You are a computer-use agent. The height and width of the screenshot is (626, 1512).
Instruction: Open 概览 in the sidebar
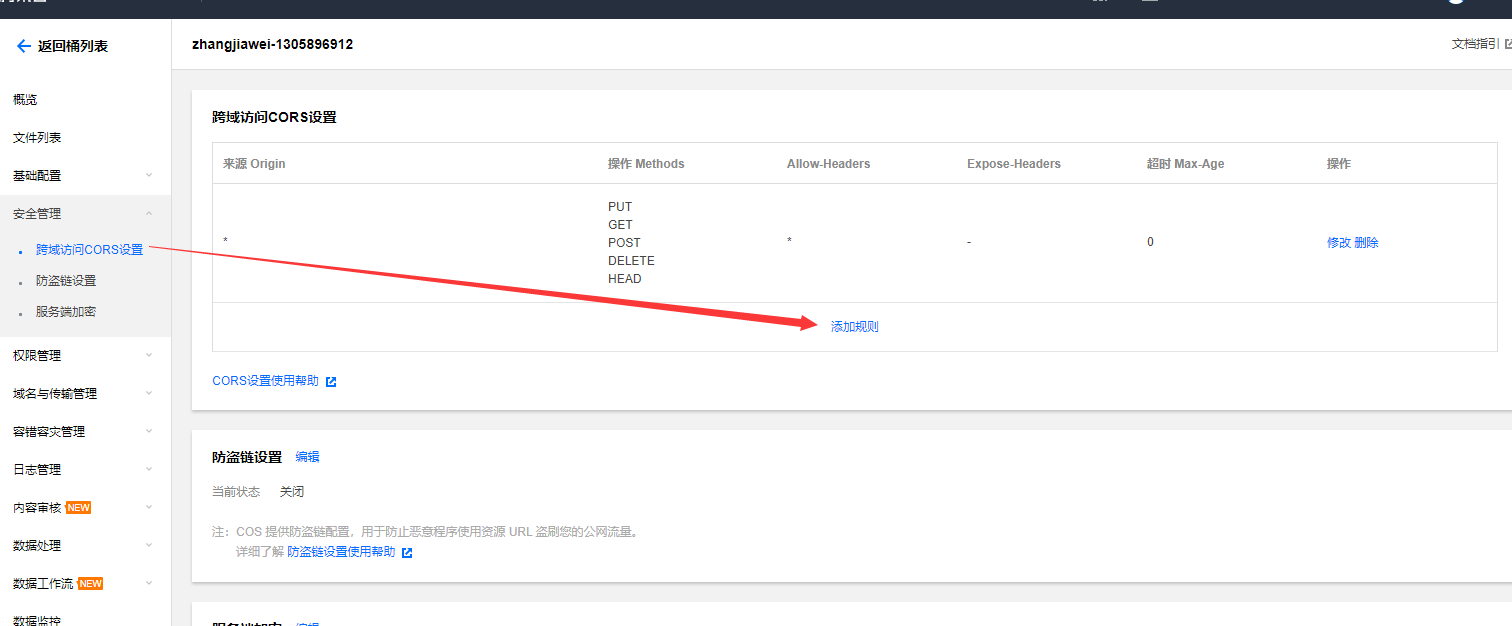(x=25, y=100)
